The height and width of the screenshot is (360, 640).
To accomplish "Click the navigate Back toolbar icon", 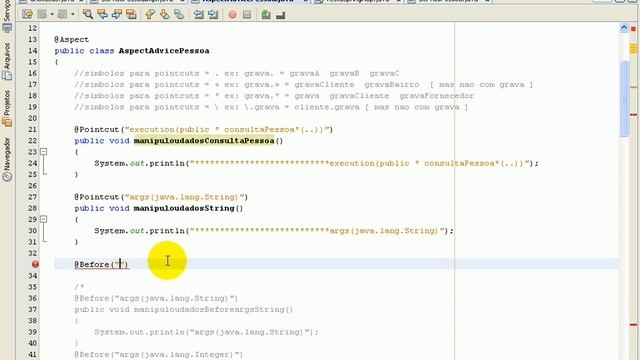I will [42, 15].
